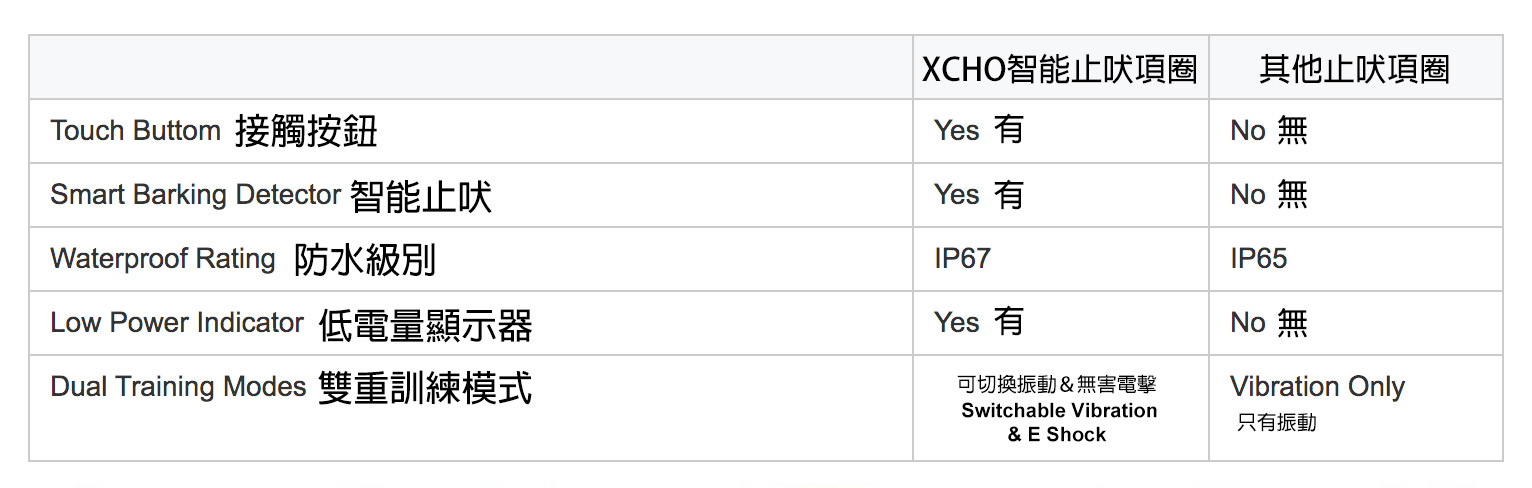1532x488 pixels.
Task: Click 'No 無' in the Touch Buttom row
Action: (1268, 131)
